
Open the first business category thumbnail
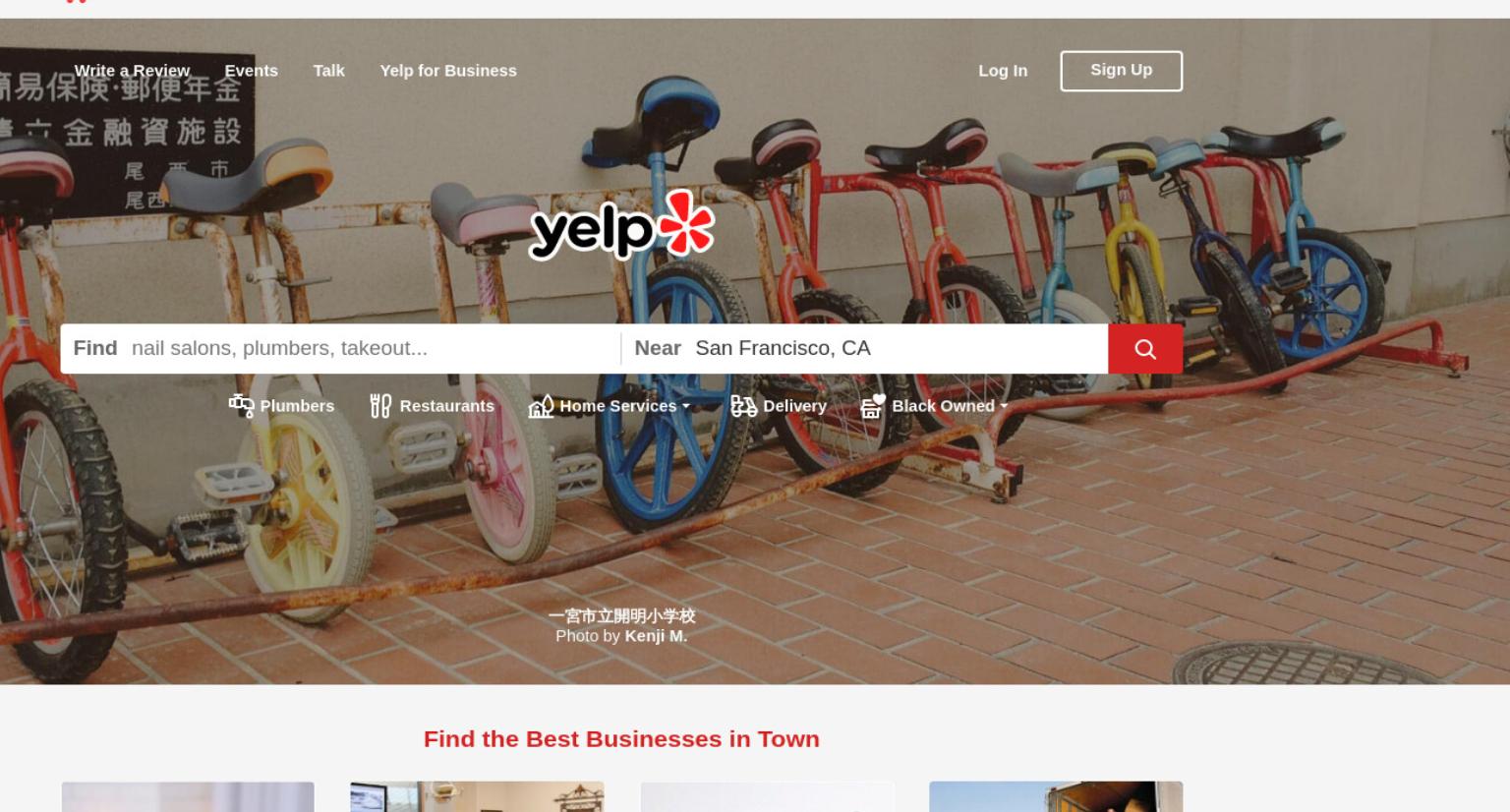(188, 797)
